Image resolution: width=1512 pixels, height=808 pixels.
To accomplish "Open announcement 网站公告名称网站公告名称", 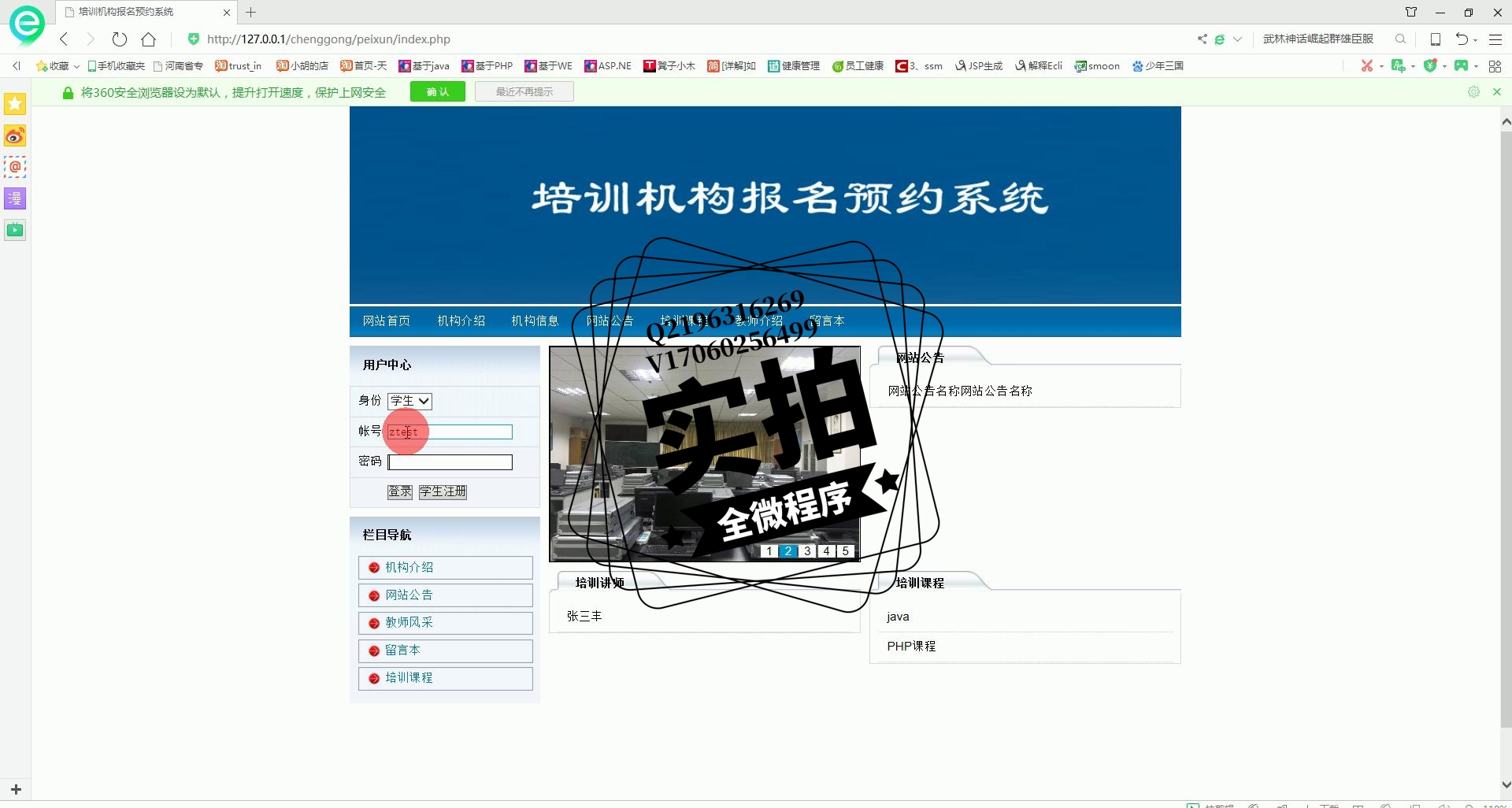I will click(x=960, y=391).
